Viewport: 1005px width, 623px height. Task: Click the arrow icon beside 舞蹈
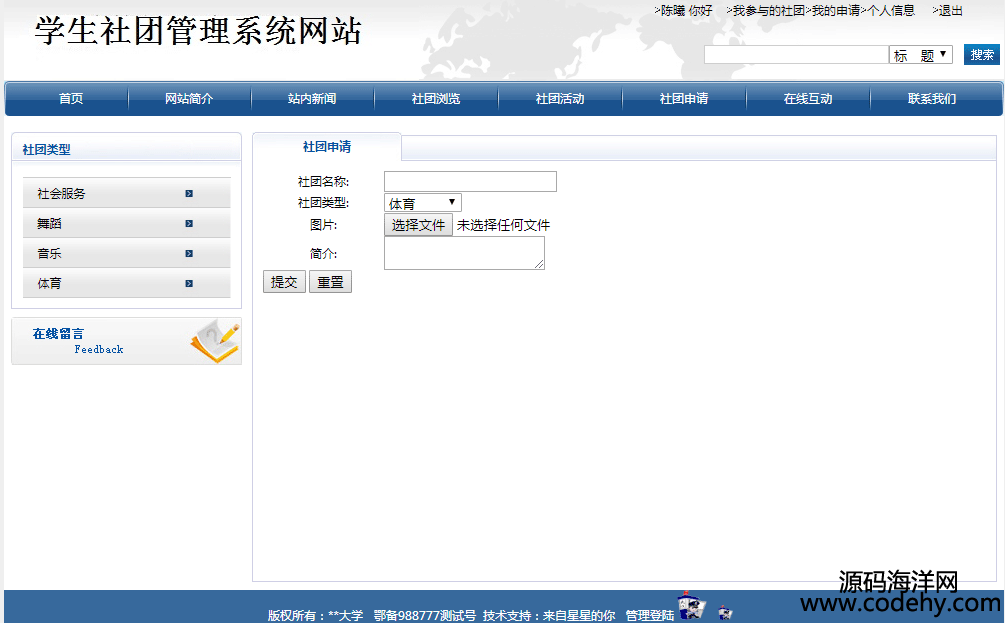click(189, 224)
